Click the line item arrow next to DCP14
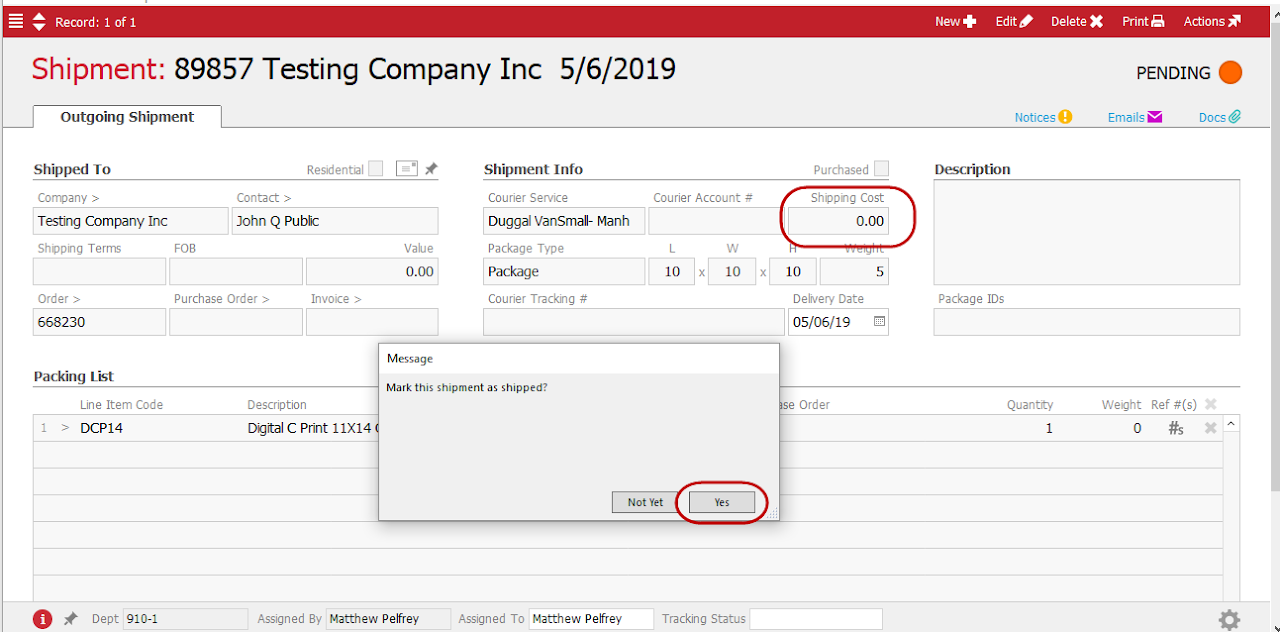The image size is (1280, 632). click(66, 428)
